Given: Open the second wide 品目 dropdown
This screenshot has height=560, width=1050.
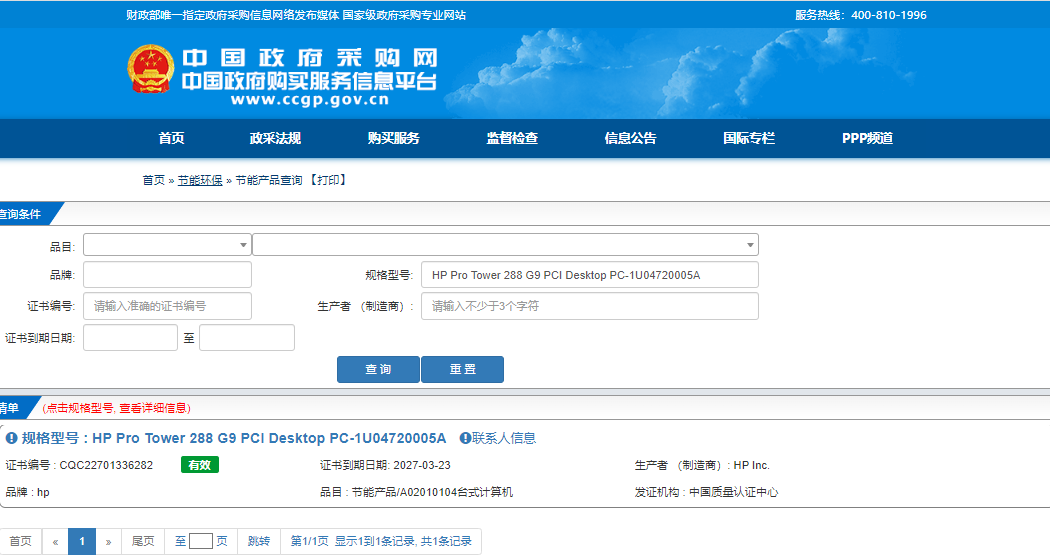Looking at the screenshot, I should coord(506,244).
